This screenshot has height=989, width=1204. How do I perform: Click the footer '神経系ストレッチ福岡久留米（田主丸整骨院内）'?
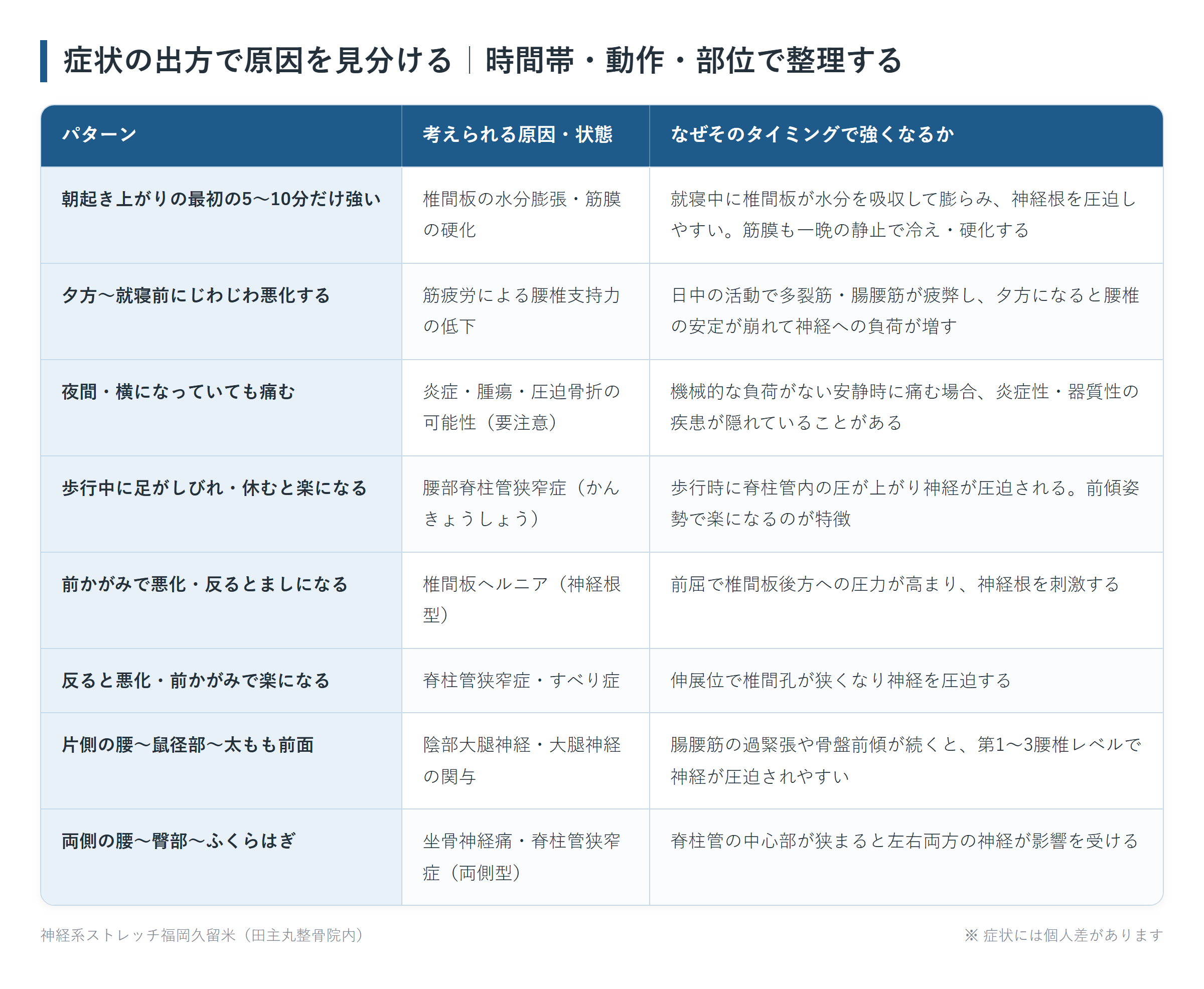(x=202, y=935)
